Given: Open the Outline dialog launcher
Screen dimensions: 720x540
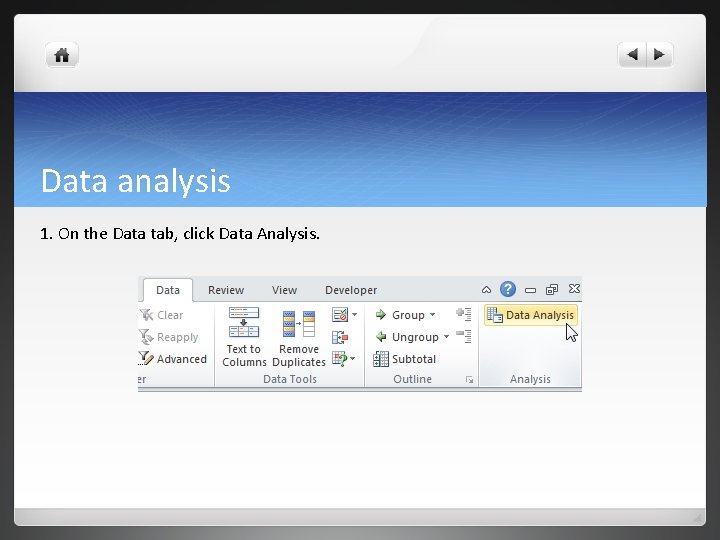Looking at the screenshot, I should point(469,380).
